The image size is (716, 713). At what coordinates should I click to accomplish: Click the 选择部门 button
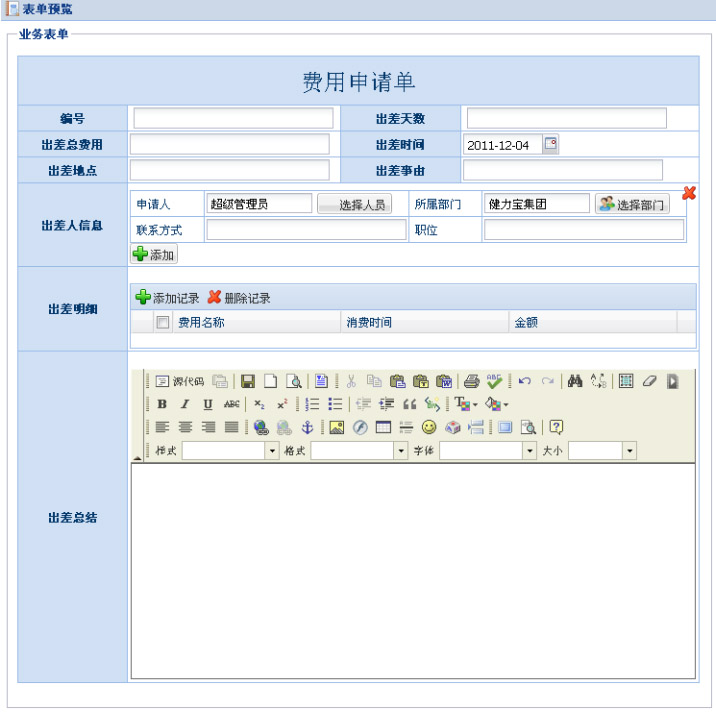pos(632,204)
